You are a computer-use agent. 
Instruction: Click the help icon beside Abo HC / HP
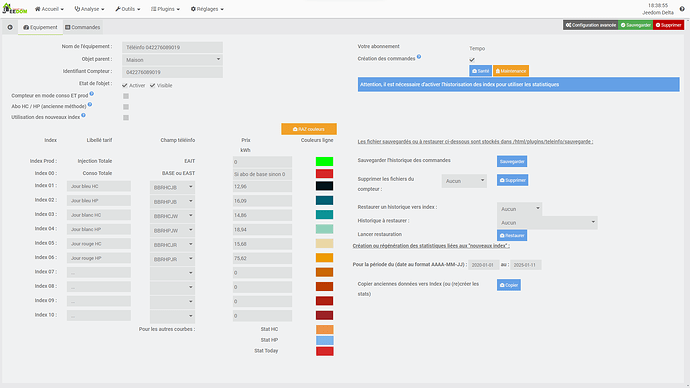[90, 105]
